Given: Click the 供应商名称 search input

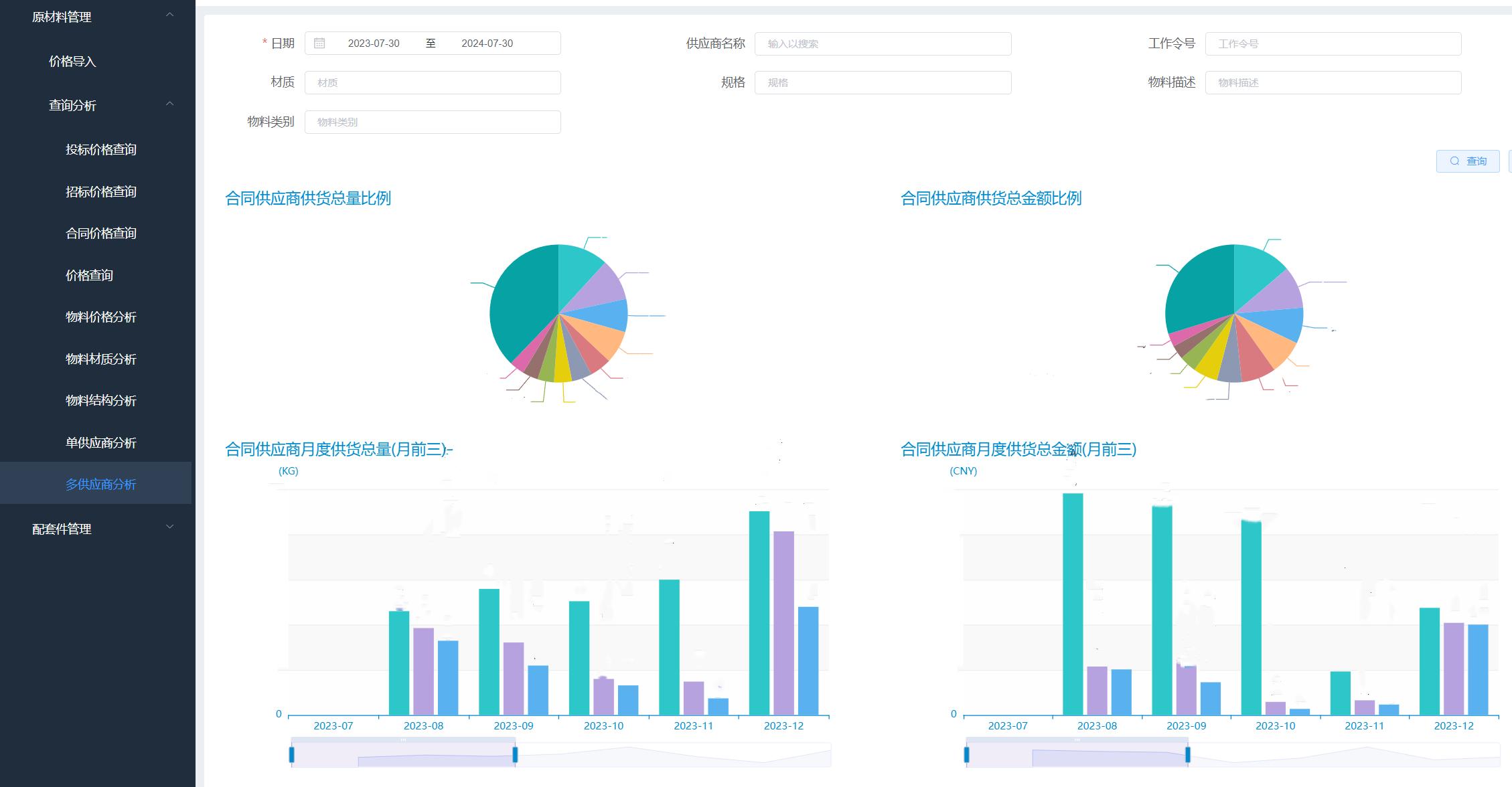Looking at the screenshot, I should (x=882, y=44).
